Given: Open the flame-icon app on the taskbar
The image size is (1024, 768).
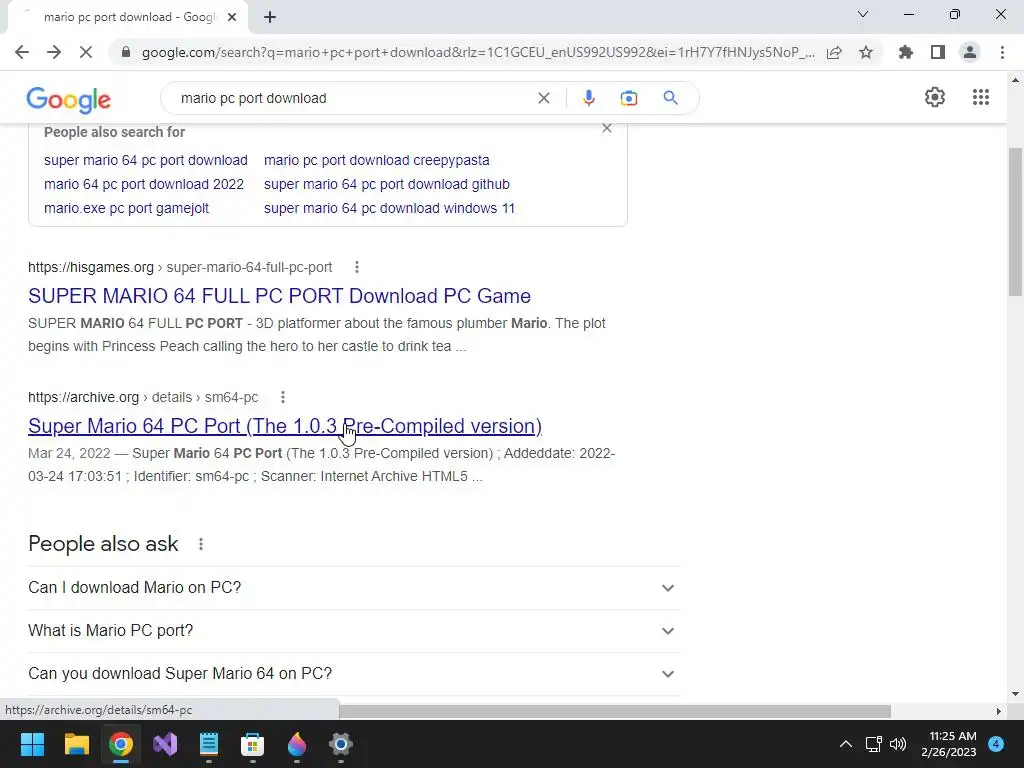Looking at the screenshot, I should pyautogui.click(x=296, y=744).
